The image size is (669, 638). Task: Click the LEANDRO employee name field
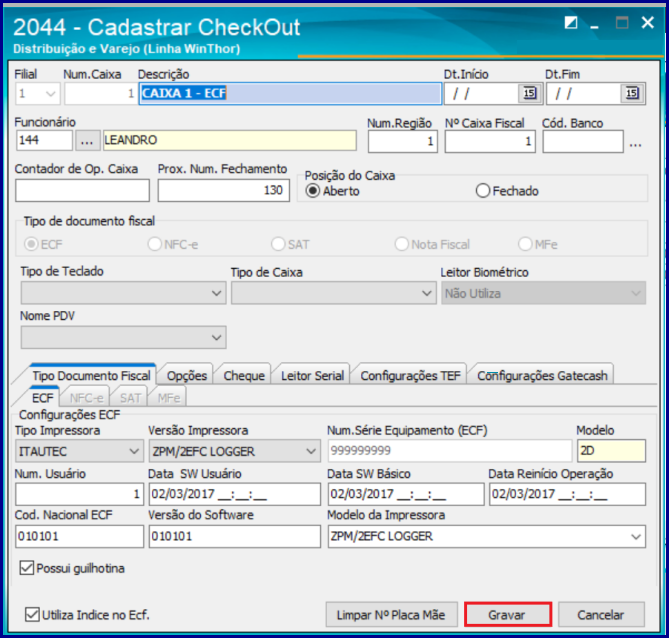(x=230, y=140)
